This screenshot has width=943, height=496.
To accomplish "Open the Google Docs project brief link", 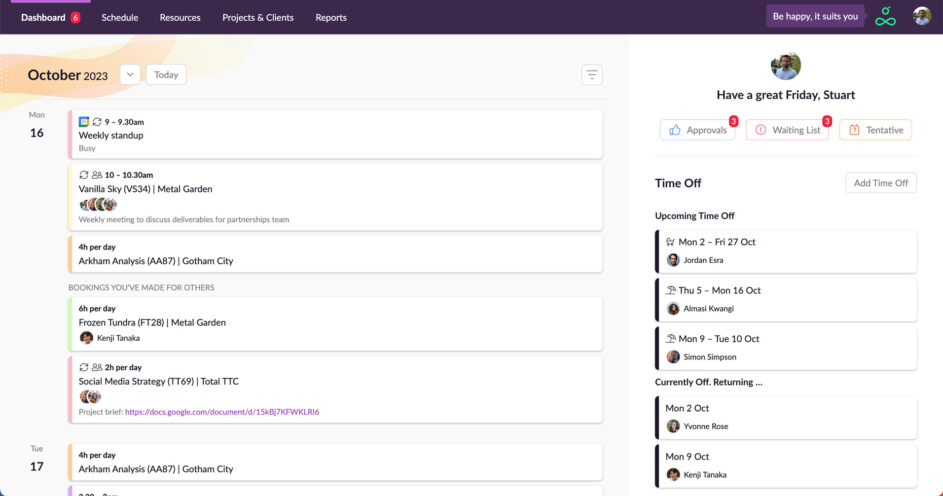I will pyautogui.click(x=222, y=412).
